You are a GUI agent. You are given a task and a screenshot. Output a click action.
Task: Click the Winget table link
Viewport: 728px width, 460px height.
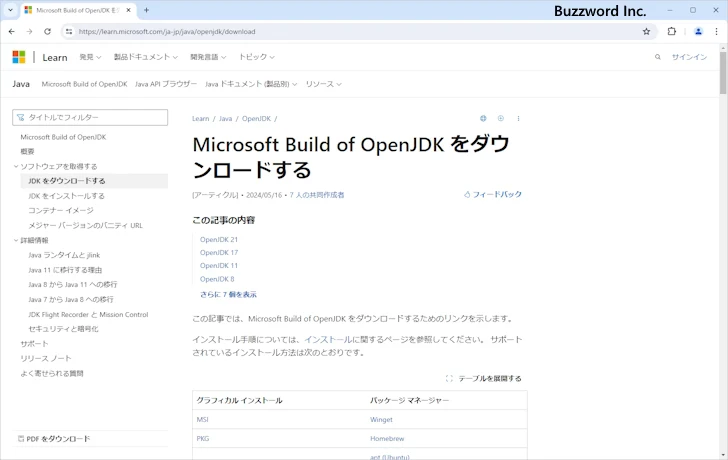(381, 419)
